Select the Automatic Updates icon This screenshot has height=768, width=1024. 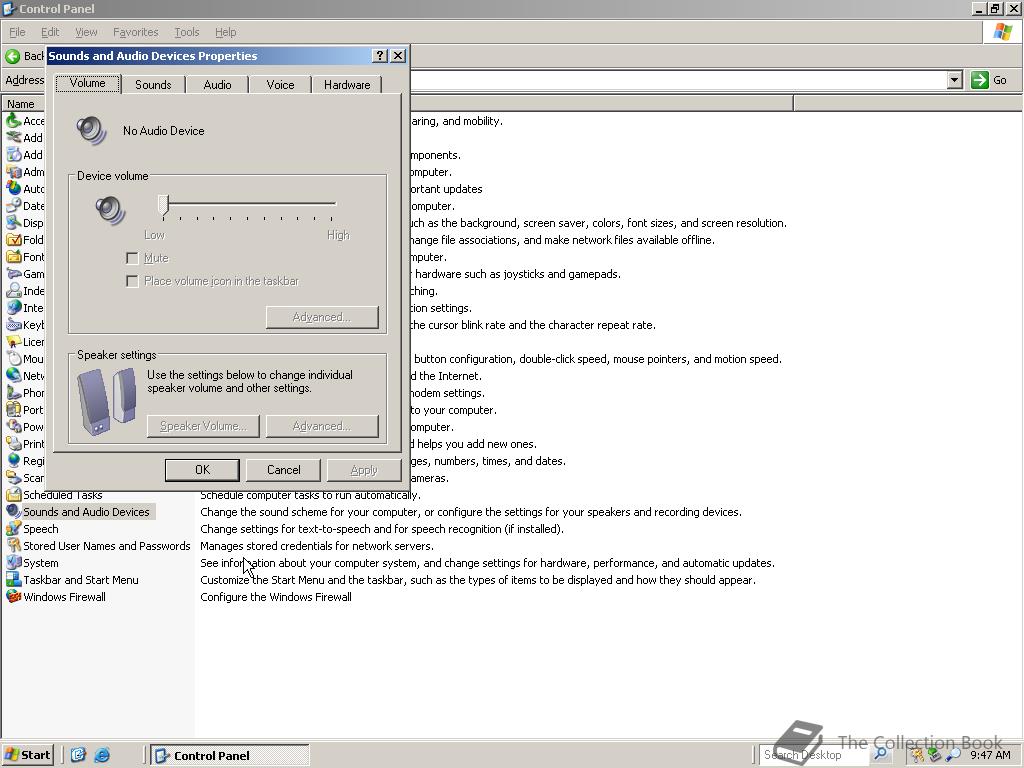[x=14, y=189]
